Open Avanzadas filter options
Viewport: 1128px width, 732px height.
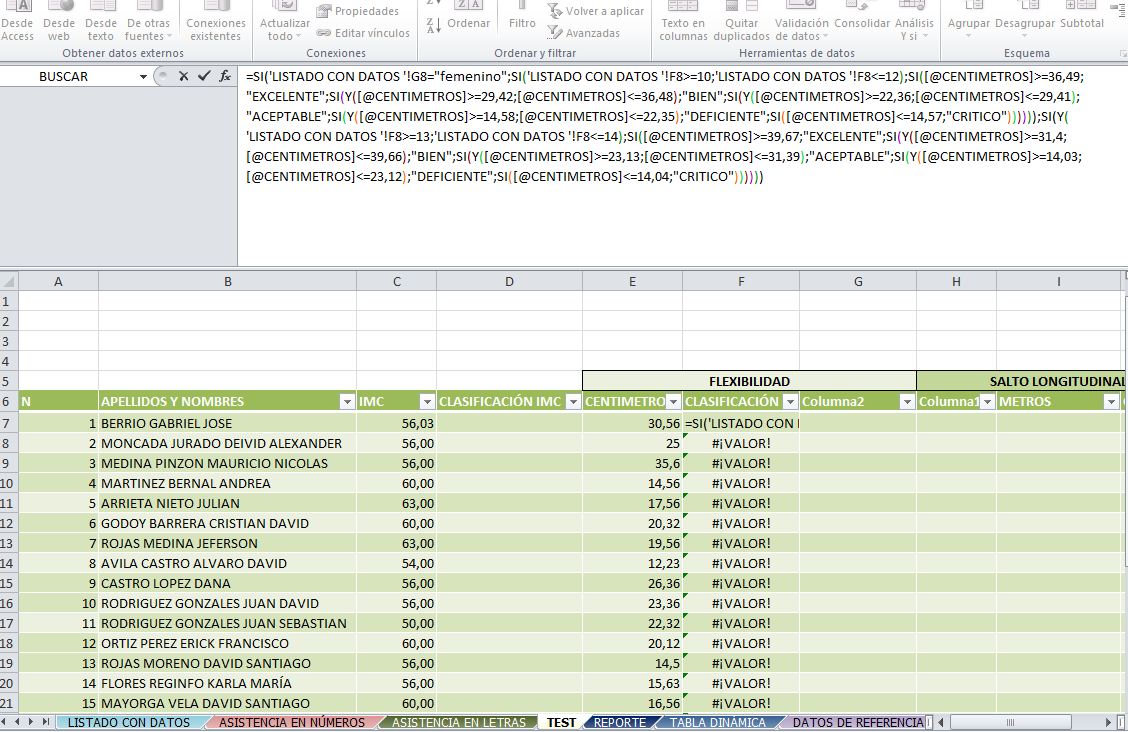click(583, 32)
